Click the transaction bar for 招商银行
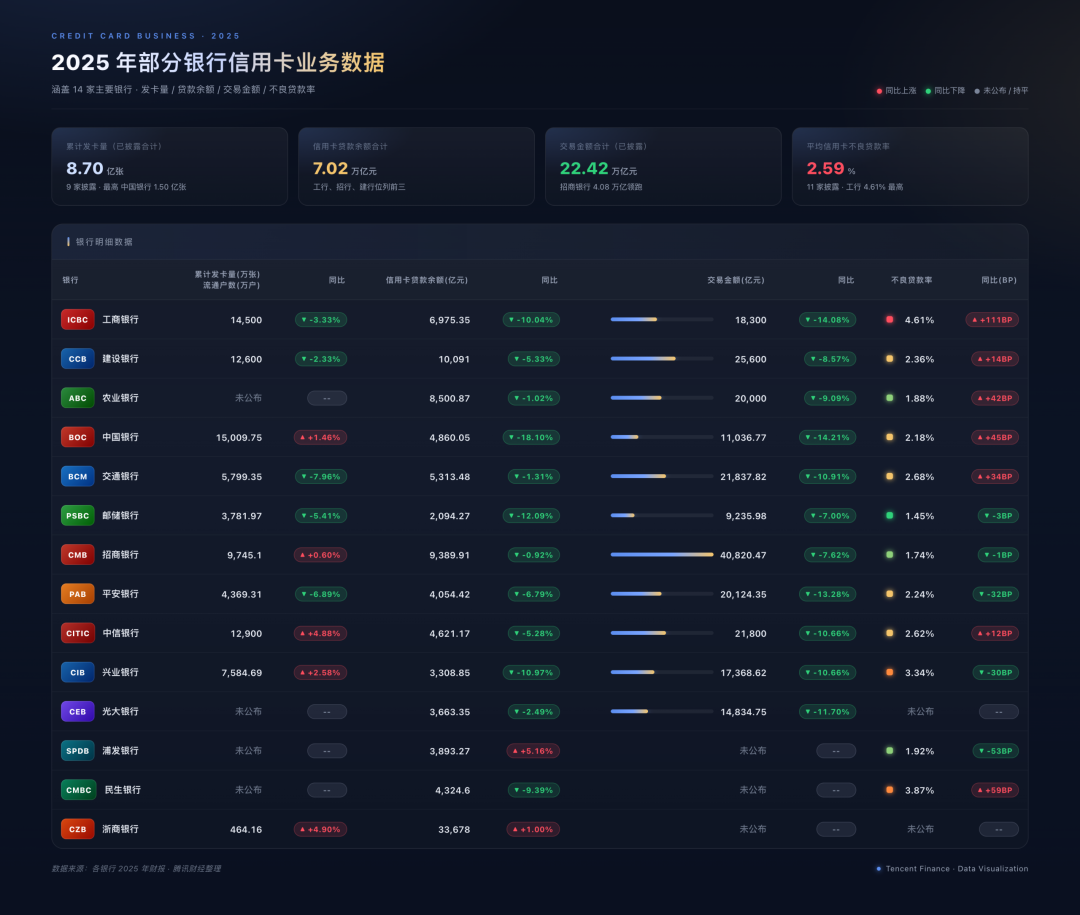The height and width of the screenshot is (915, 1080). pos(662,555)
